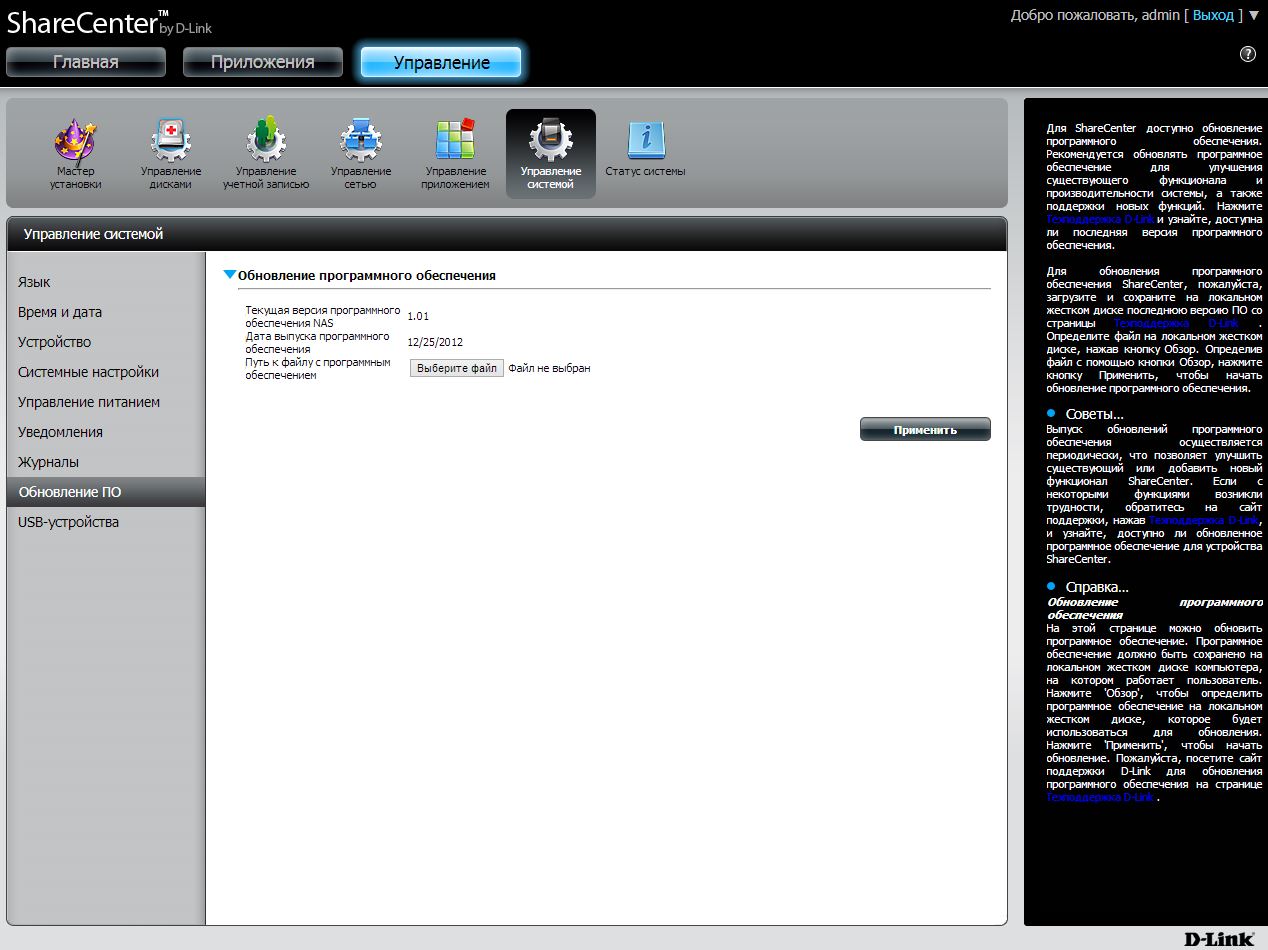1268x950 pixels.
Task: Click the Выберите файл button
Action: tap(457, 368)
